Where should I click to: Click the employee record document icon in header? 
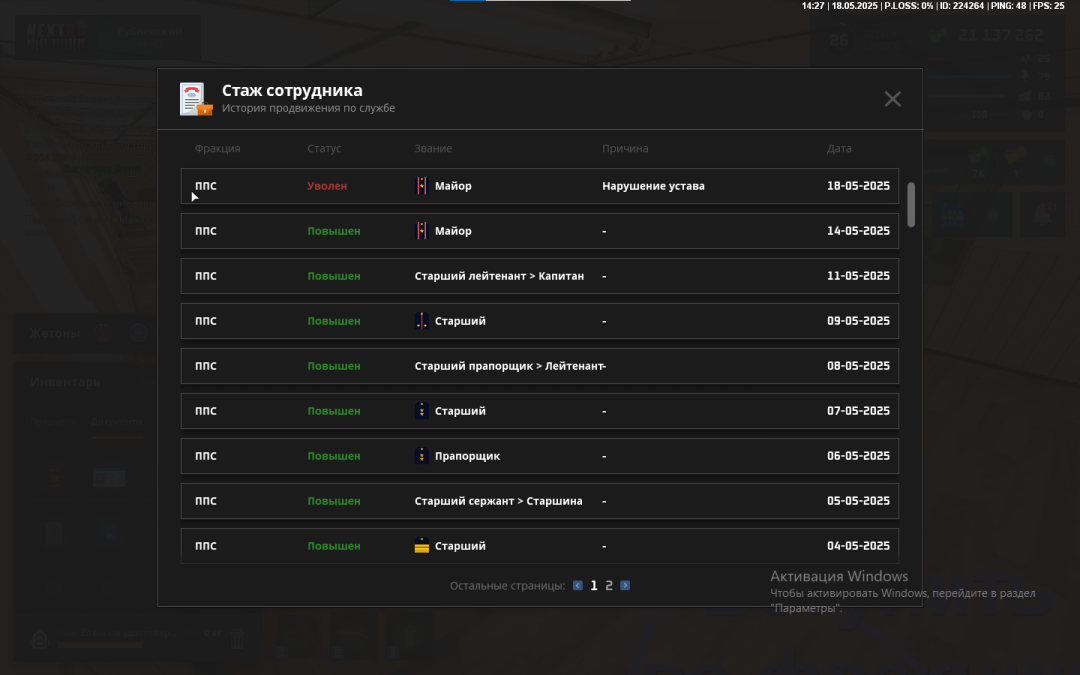(196, 99)
